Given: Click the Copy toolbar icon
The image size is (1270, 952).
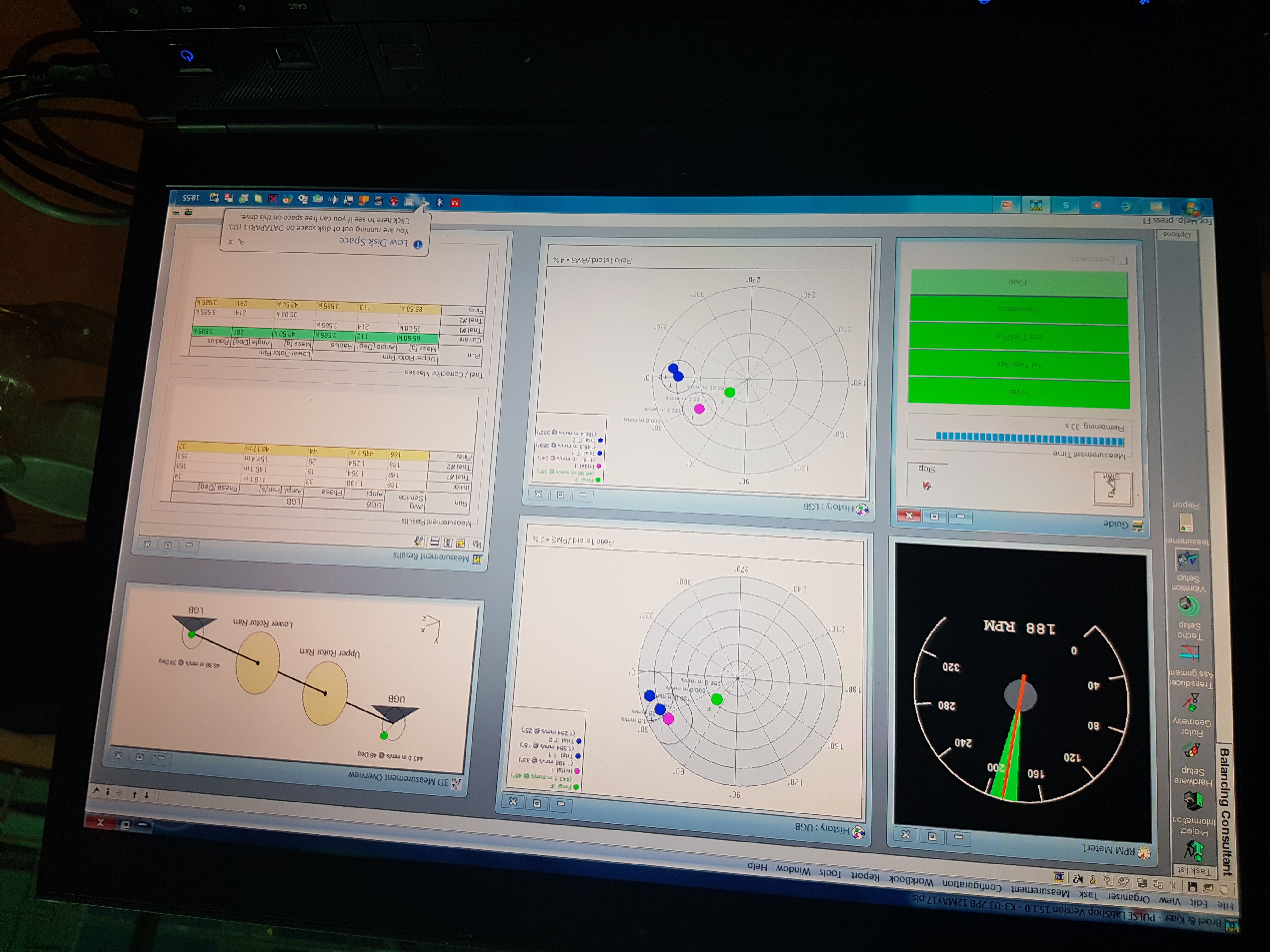Looking at the screenshot, I should 1158,884.
